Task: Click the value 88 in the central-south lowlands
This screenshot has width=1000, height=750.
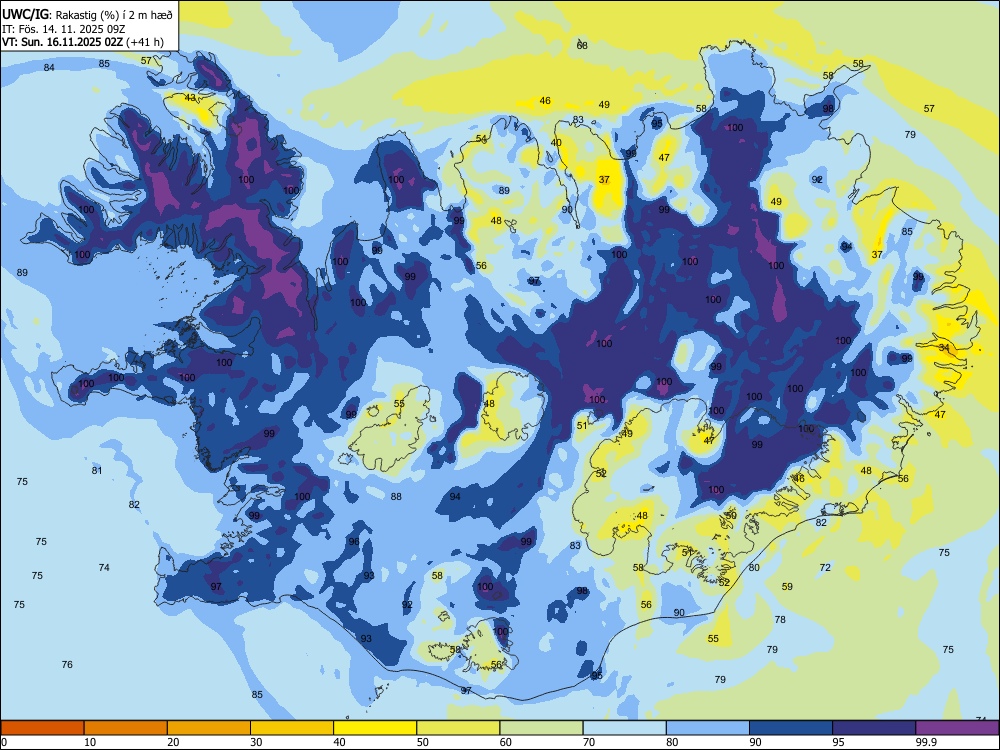Action: click(x=396, y=497)
